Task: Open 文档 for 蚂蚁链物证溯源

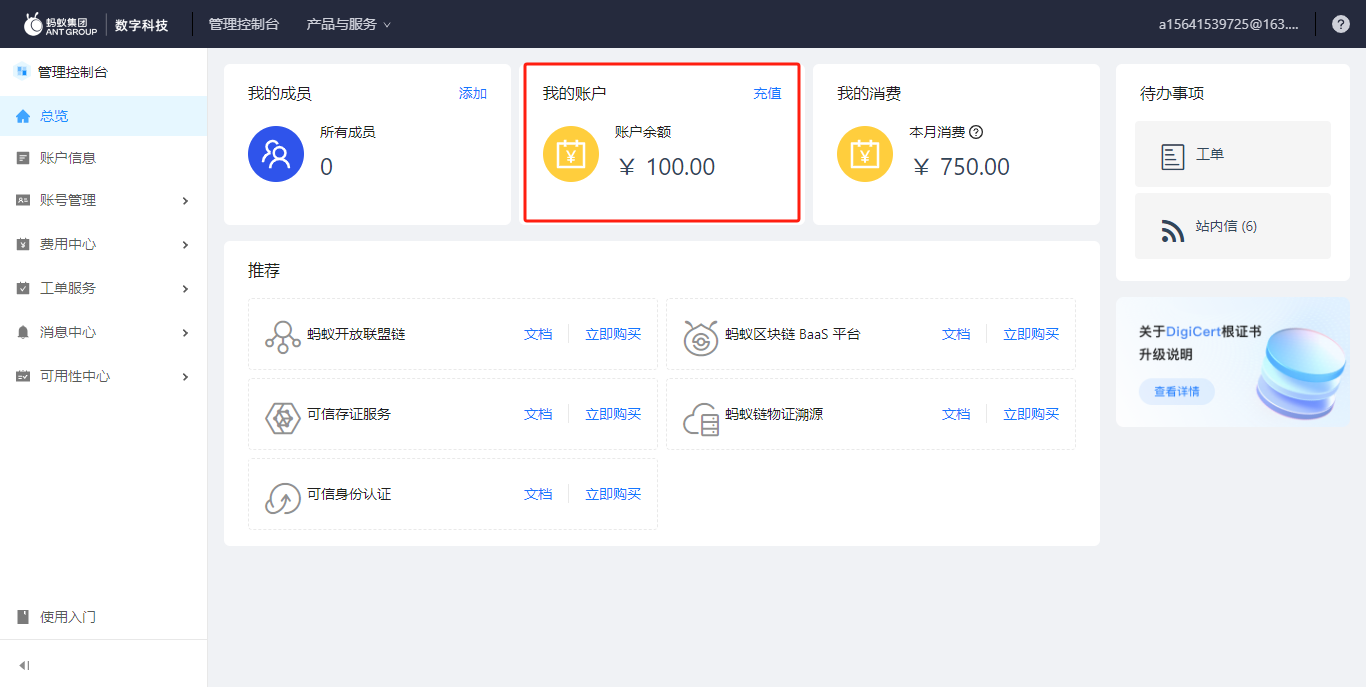Action: pyautogui.click(x=956, y=414)
